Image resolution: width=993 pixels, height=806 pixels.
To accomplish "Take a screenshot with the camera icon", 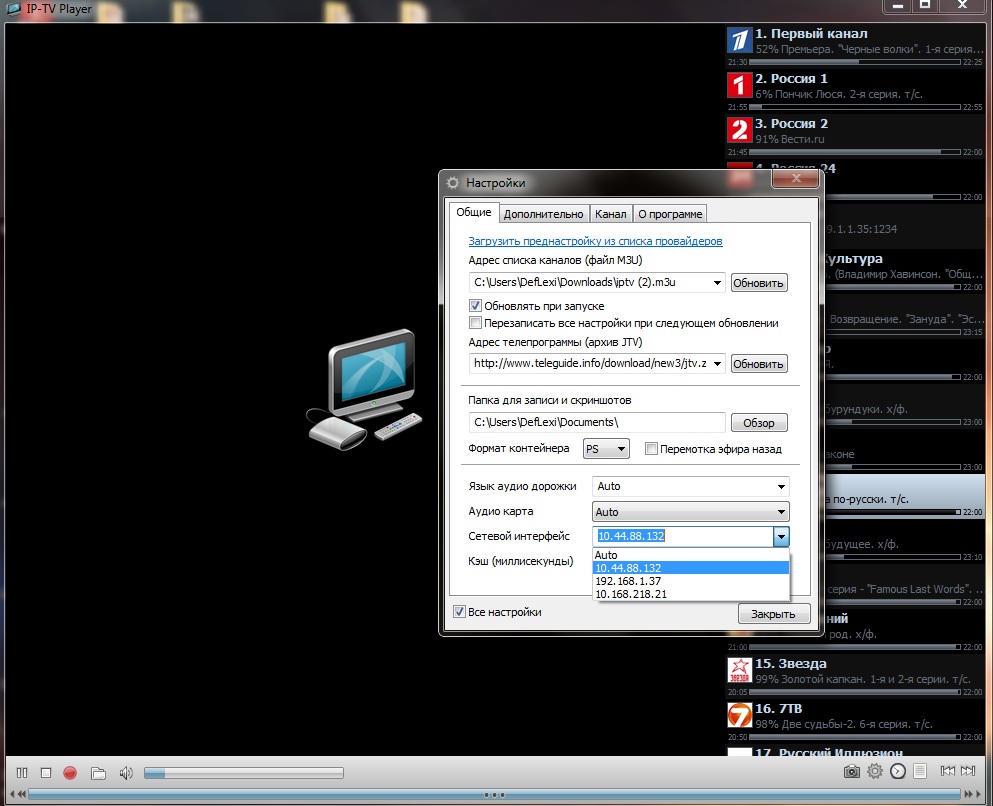I will (x=852, y=771).
